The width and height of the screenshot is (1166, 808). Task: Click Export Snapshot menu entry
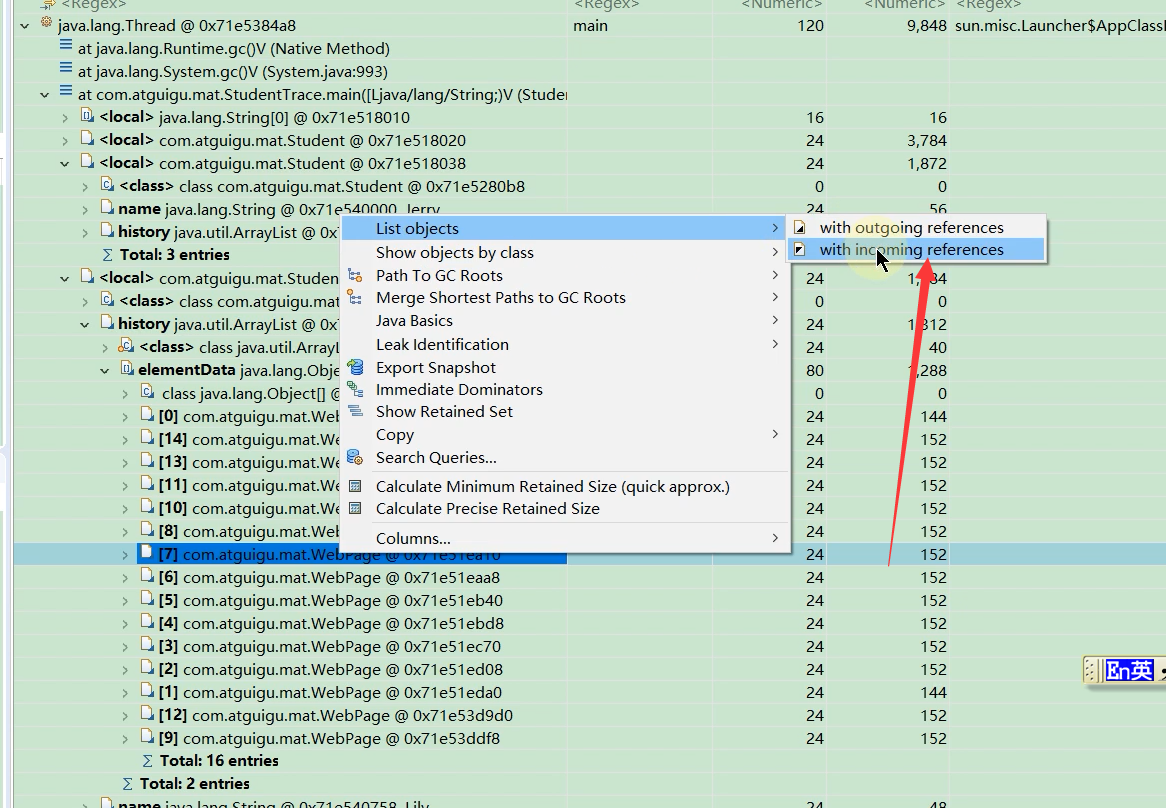coord(564,368)
